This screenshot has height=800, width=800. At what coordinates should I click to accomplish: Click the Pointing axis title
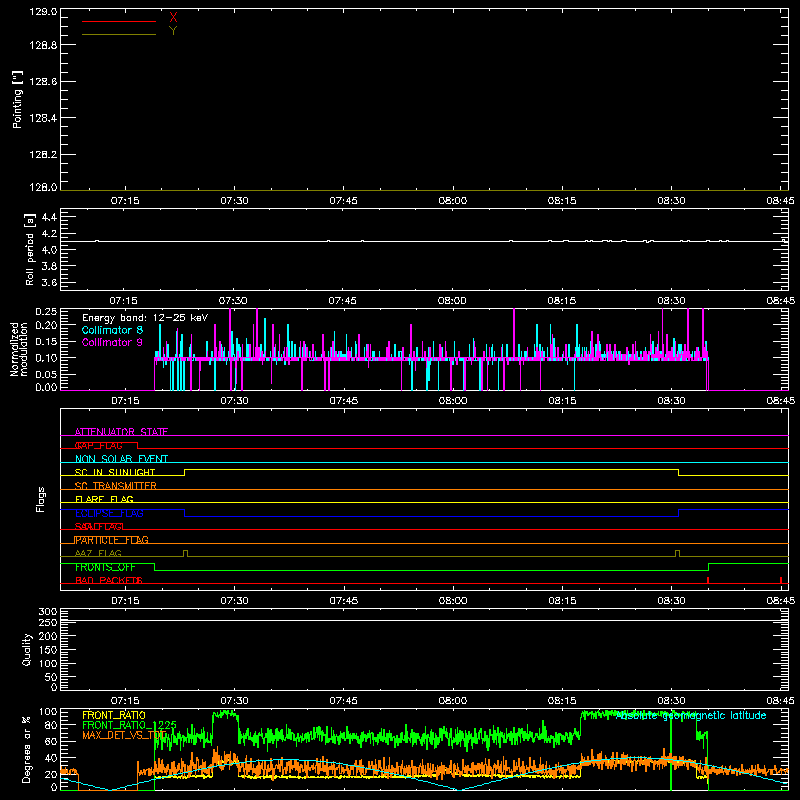point(17,100)
